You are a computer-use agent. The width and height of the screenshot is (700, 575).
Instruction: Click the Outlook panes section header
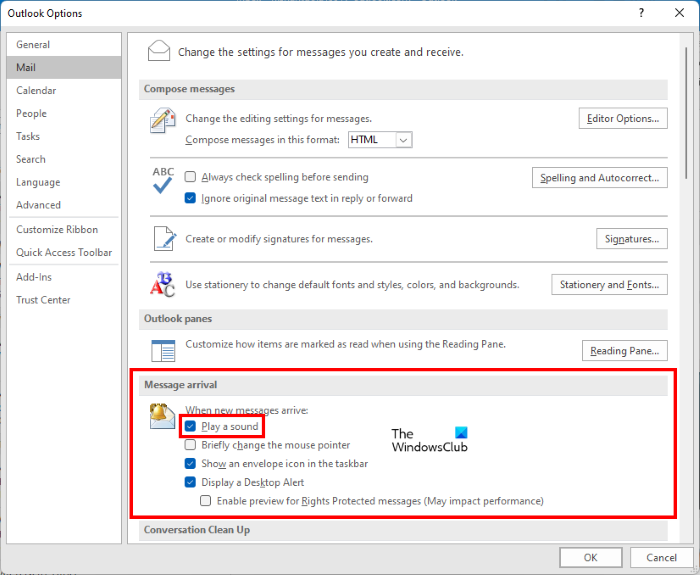403,319
